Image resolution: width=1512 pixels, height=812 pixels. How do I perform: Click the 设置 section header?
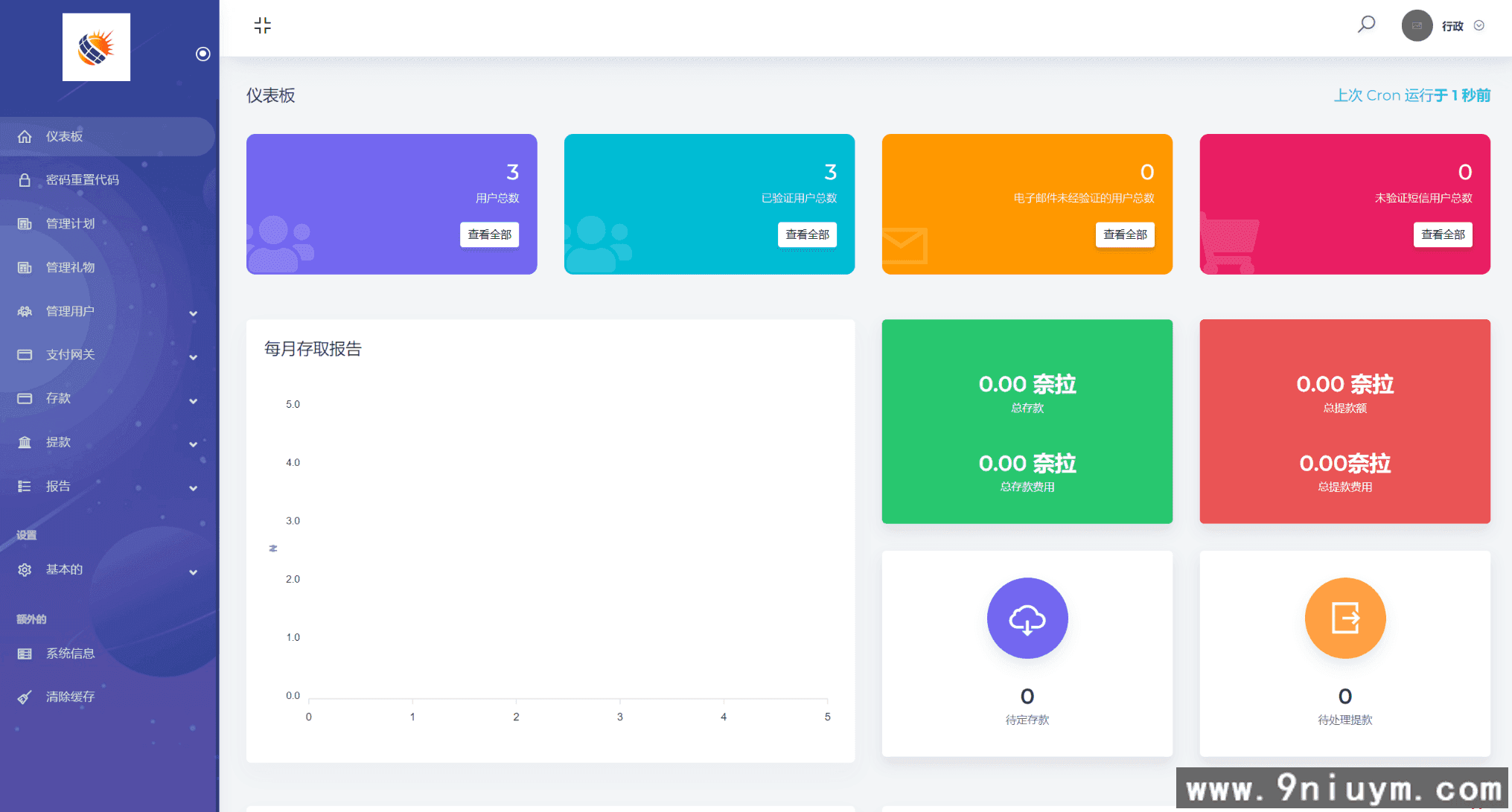click(27, 535)
